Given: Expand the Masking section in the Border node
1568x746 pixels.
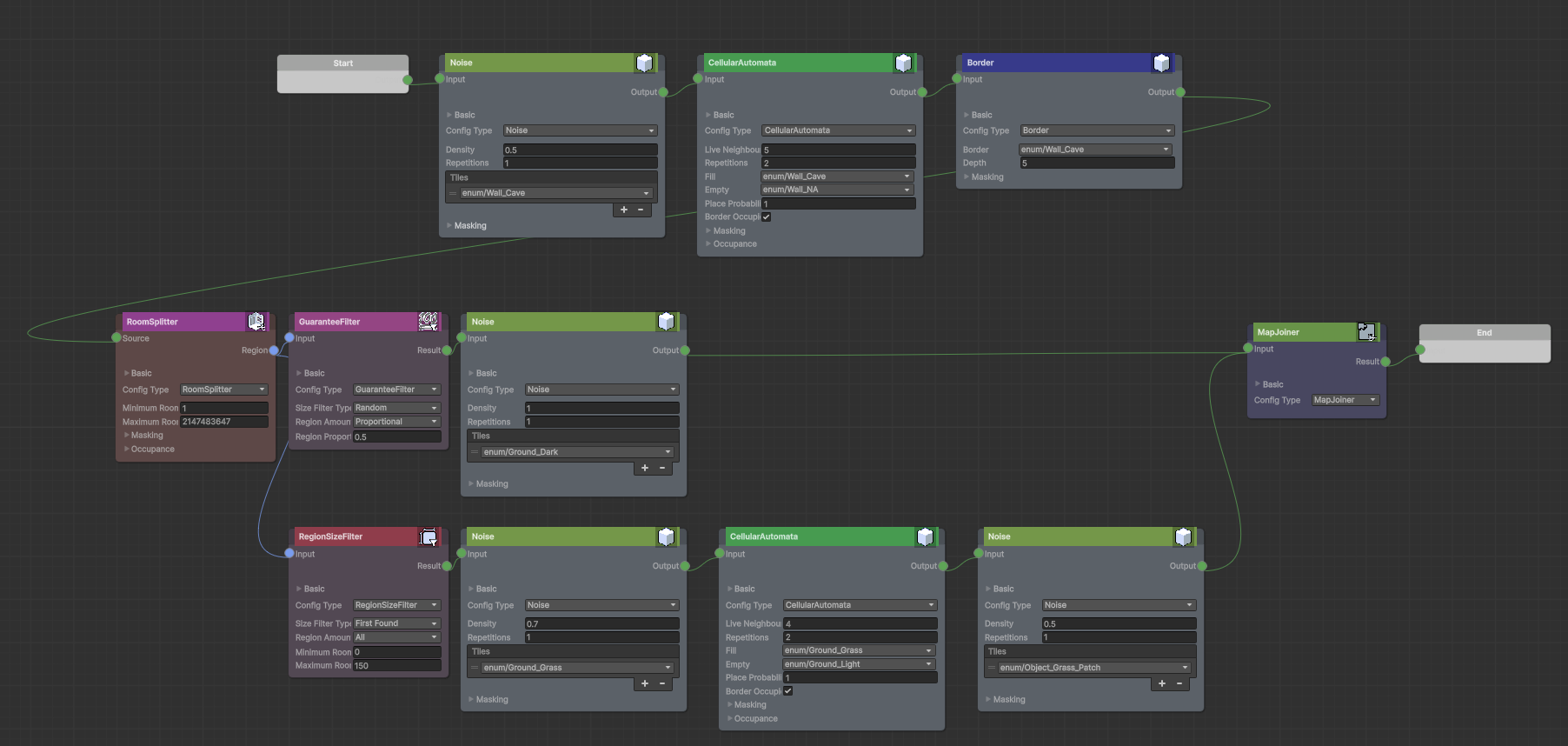Looking at the screenshot, I should click(987, 177).
